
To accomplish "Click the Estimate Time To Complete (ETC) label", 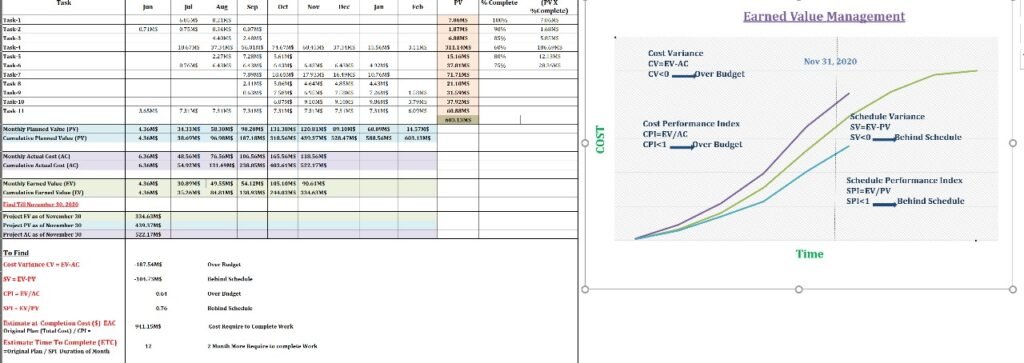I will coord(60,342).
